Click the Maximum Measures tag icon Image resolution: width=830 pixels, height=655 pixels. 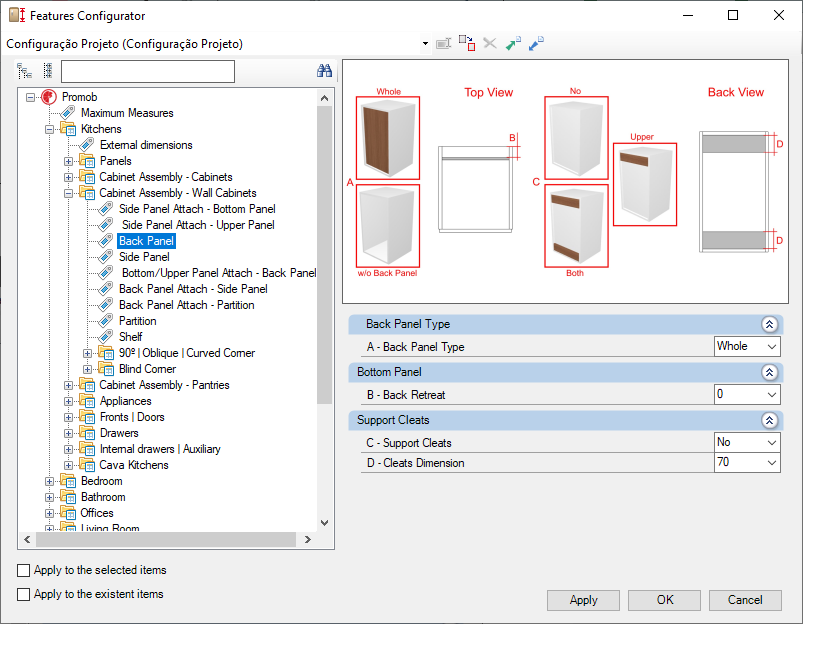[x=68, y=113]
